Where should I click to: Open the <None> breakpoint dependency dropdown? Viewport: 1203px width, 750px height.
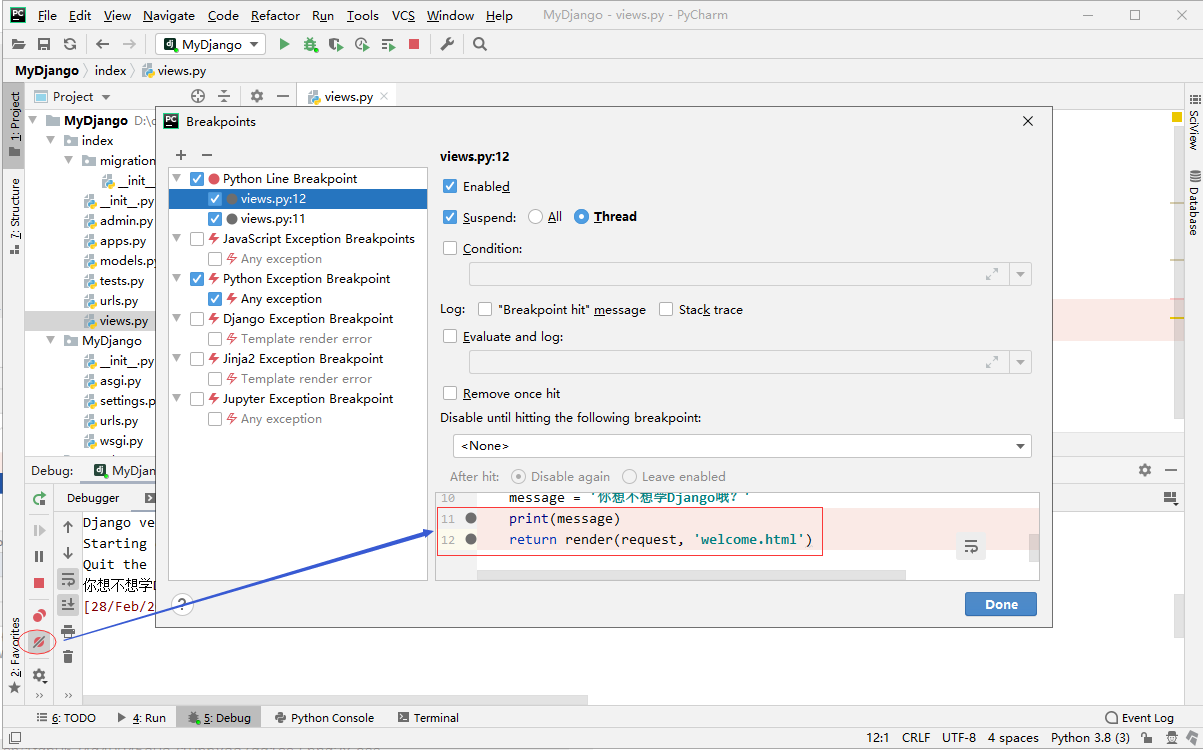[x=742, y=446]
